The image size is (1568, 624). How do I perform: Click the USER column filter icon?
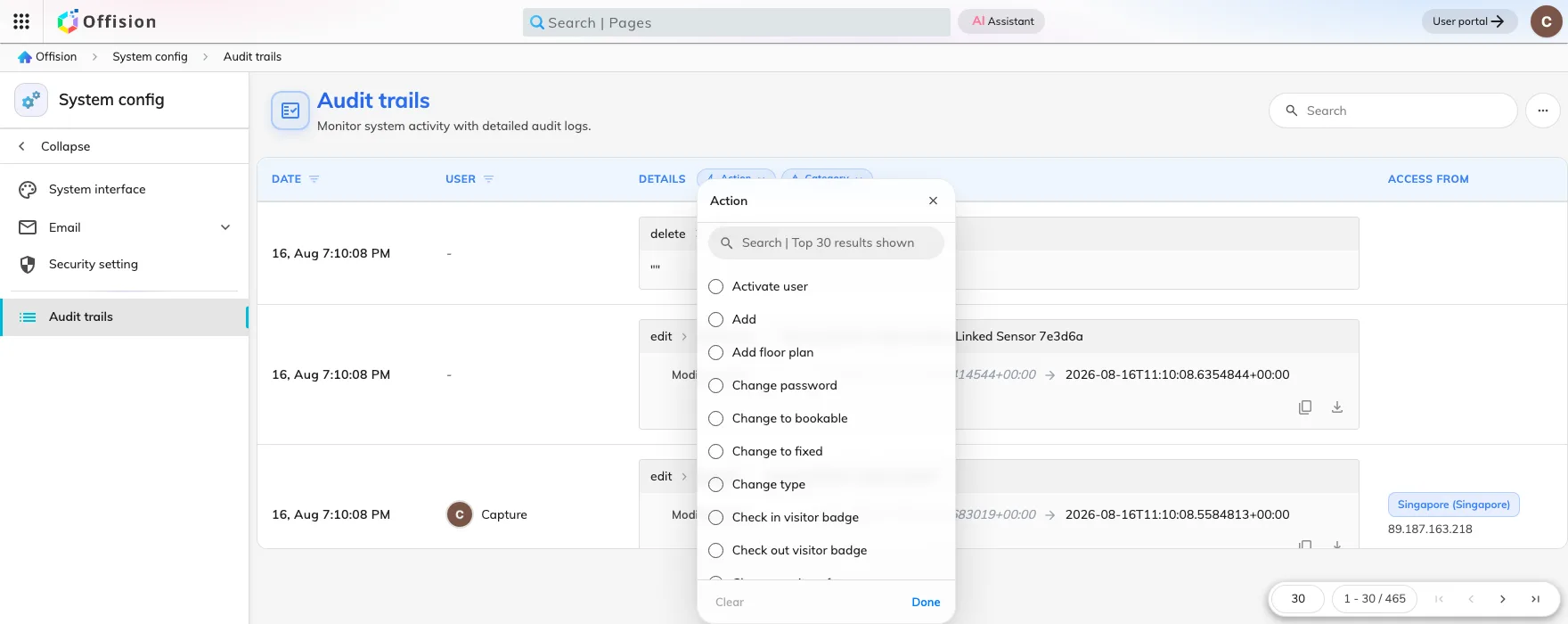point(488,179)
